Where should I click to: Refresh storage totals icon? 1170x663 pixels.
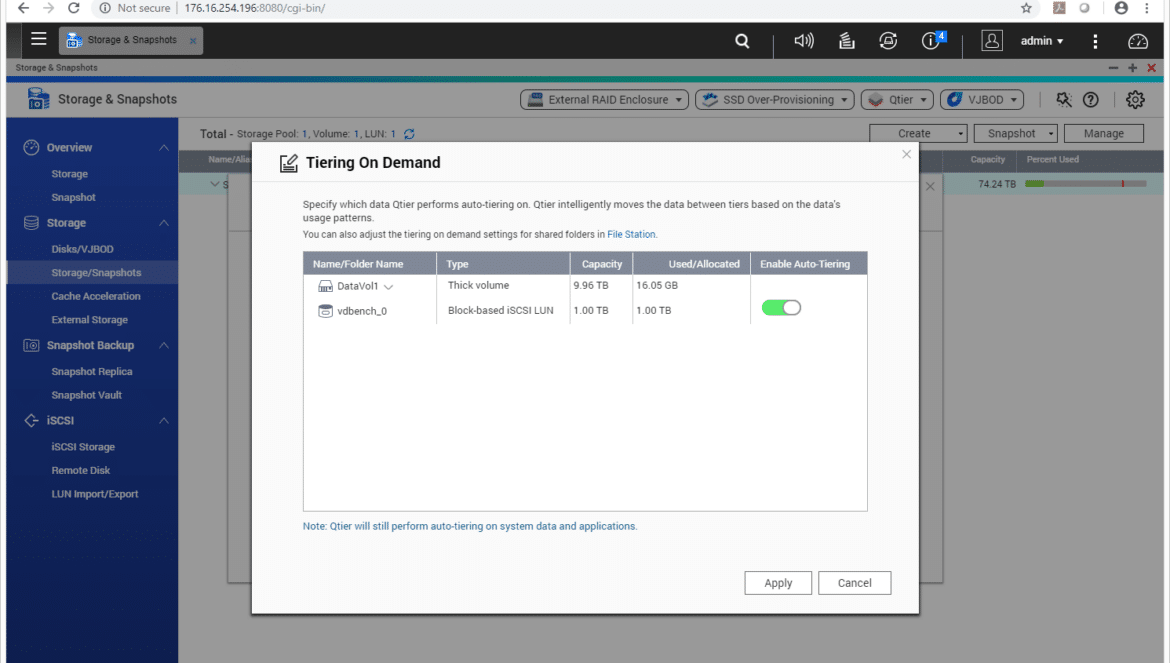409,134
